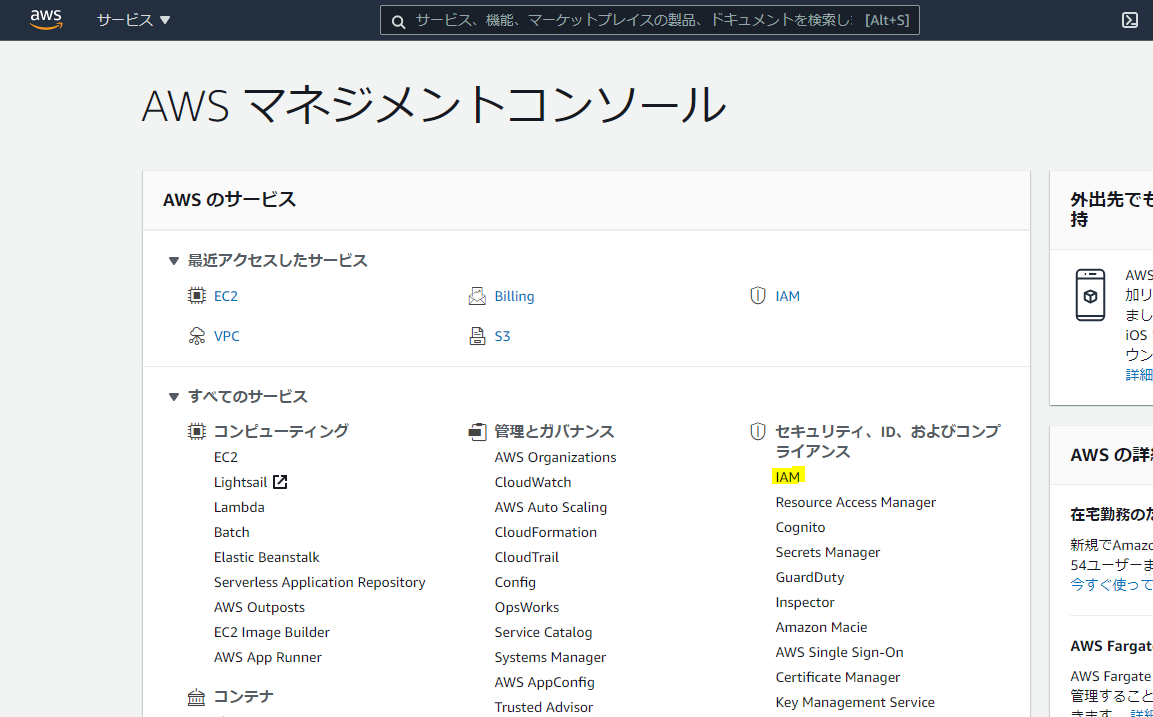Image resolution: width=1153 pixels, height=717 pixels.
Task: Open IAM from recent services
Action: point(788,296)
